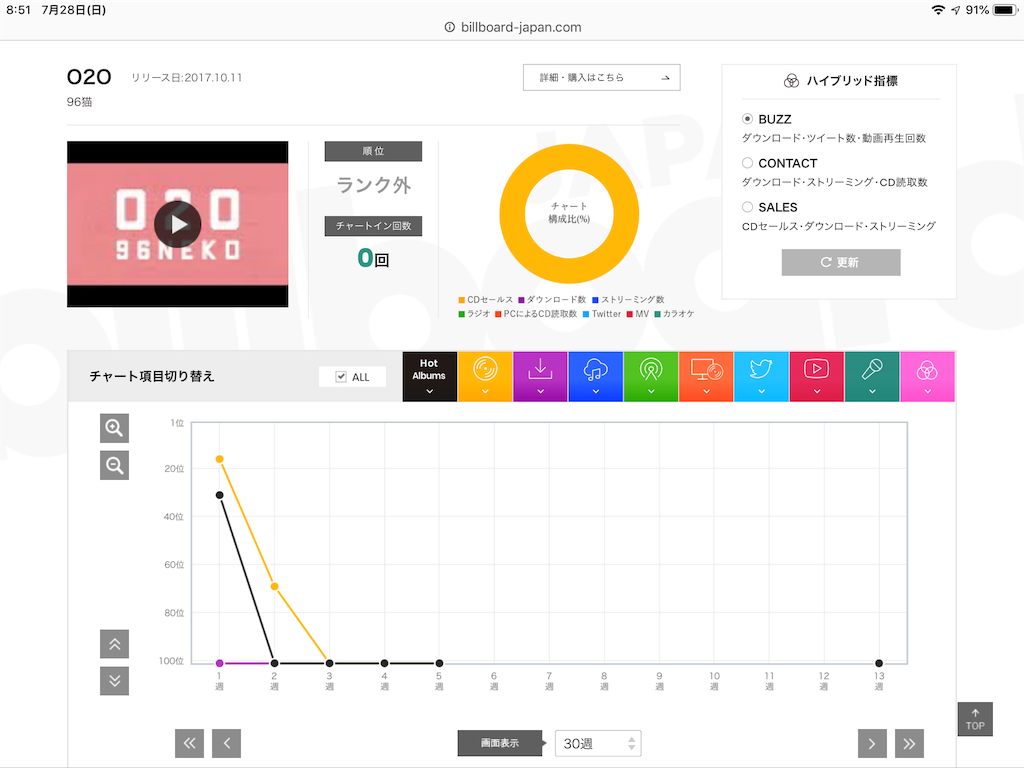Click the 更新 update button
Viewport: 1024px width, 768px height.
840,262
